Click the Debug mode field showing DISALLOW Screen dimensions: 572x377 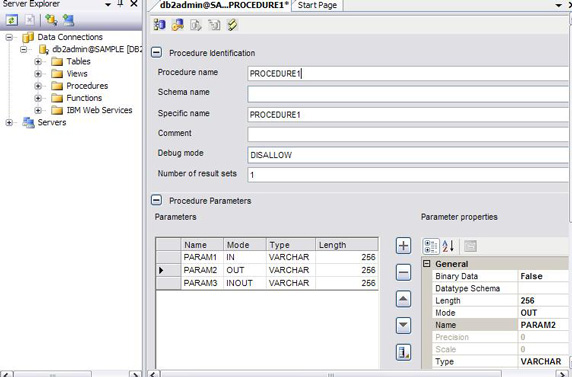click(408, 155)
